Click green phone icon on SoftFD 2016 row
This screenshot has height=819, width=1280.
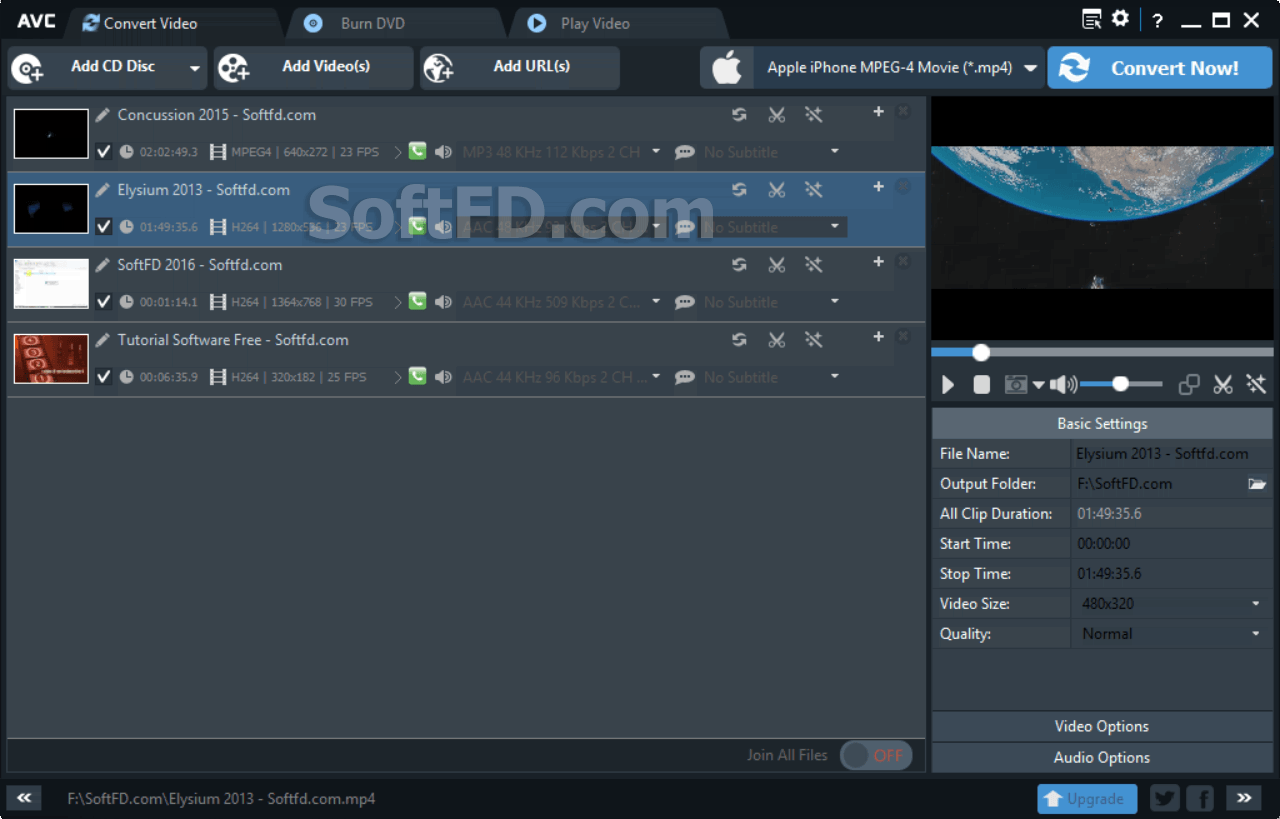point(417,301)
